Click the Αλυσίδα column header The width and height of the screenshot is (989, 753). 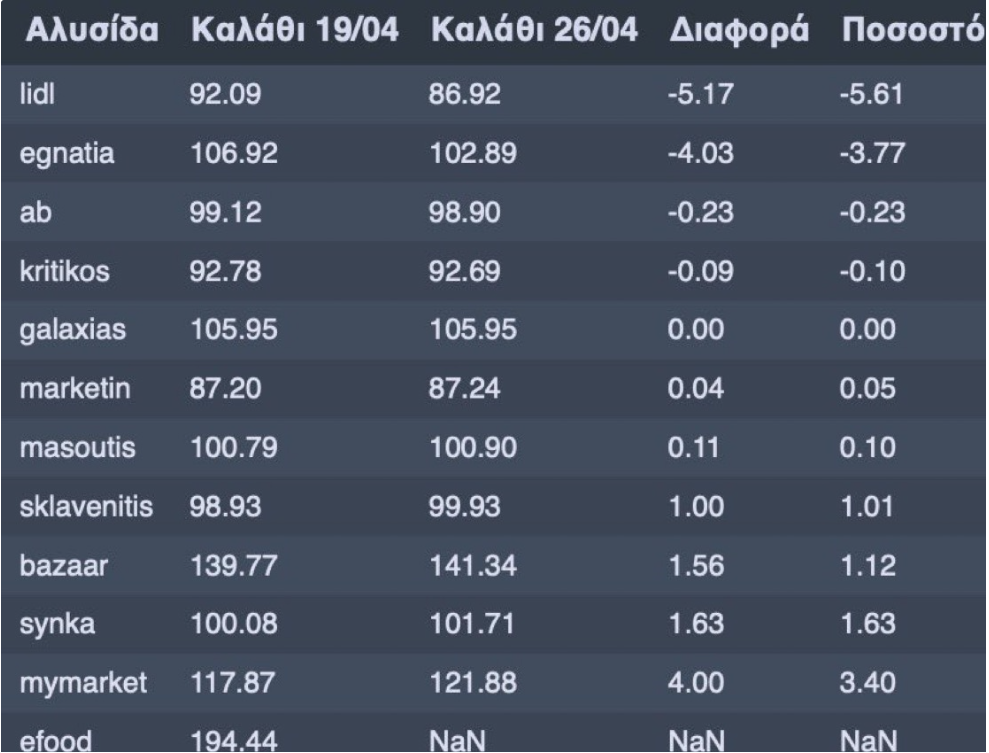tap(92, 30)
